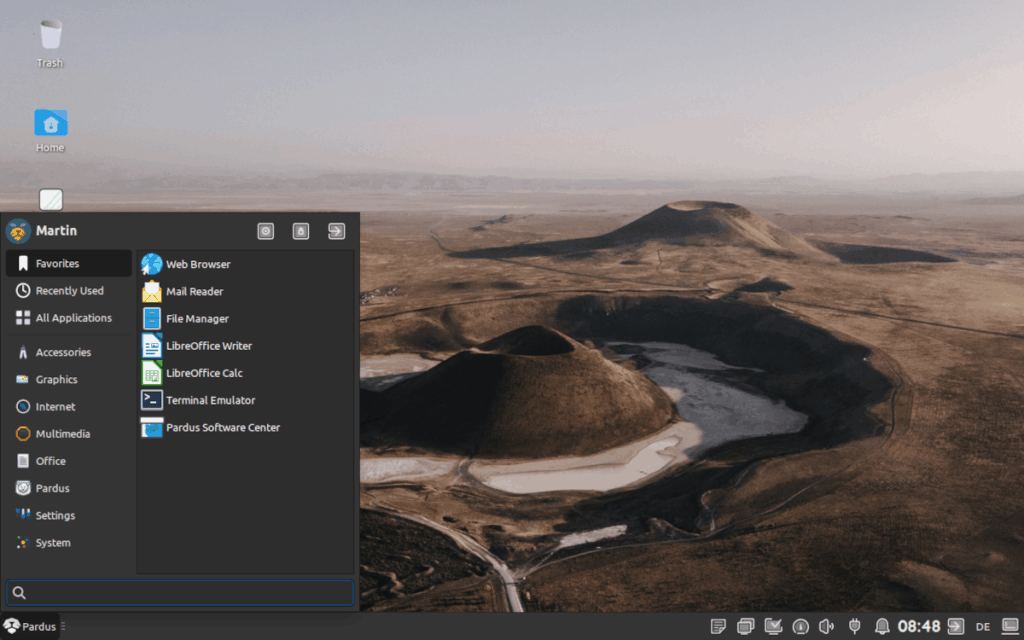Launch LibreOffice Writer
The height and width of the screenshot is (640, 1024).
pyautogui.click(x=197, y=345)
